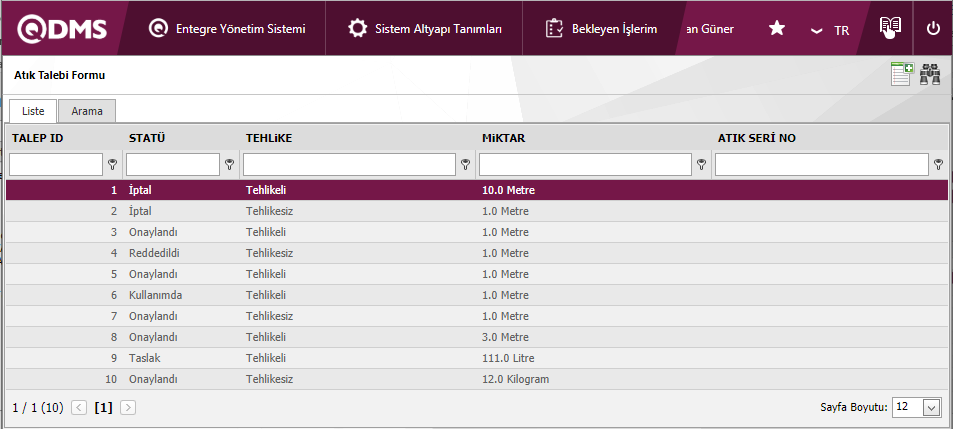Select the Taslak row
Screen dimensions: 953x429
pos(477,358)
